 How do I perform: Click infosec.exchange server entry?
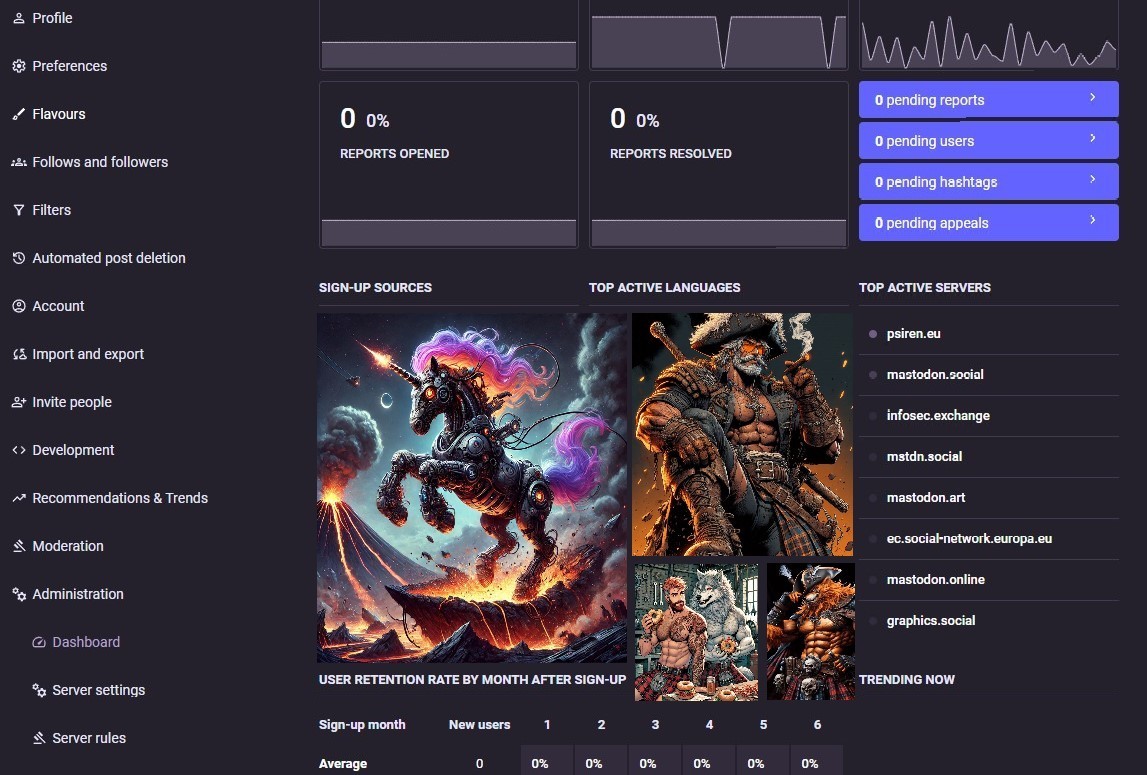(938, 416)
